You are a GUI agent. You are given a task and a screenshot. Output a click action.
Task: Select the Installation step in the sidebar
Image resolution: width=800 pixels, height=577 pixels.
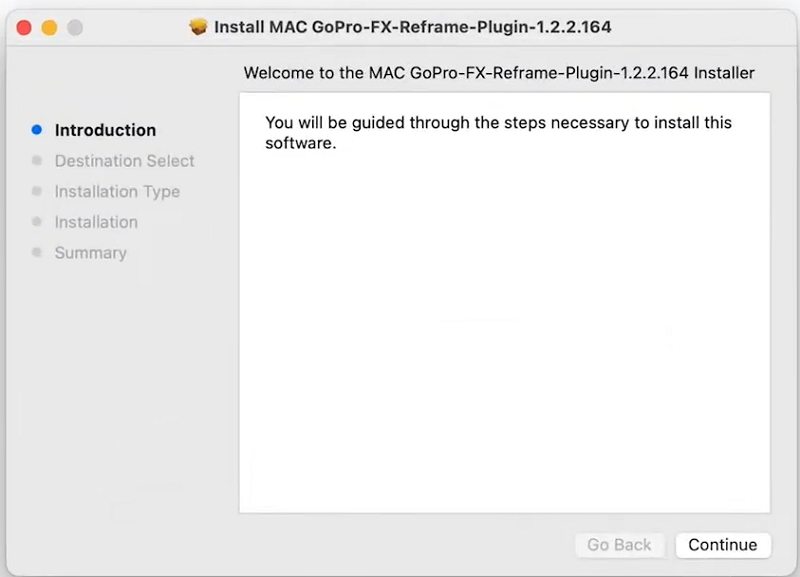coord(96,222)
